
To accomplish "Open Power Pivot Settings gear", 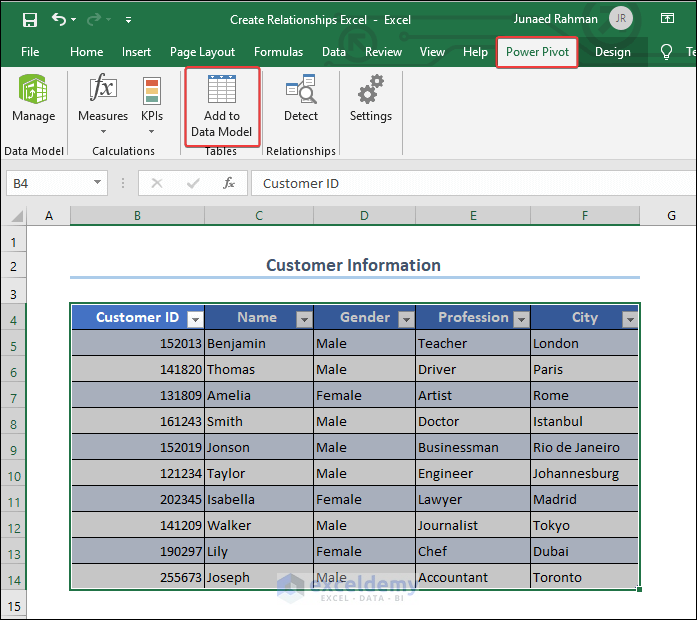I will pyautogui.click(x=370, y=91).
